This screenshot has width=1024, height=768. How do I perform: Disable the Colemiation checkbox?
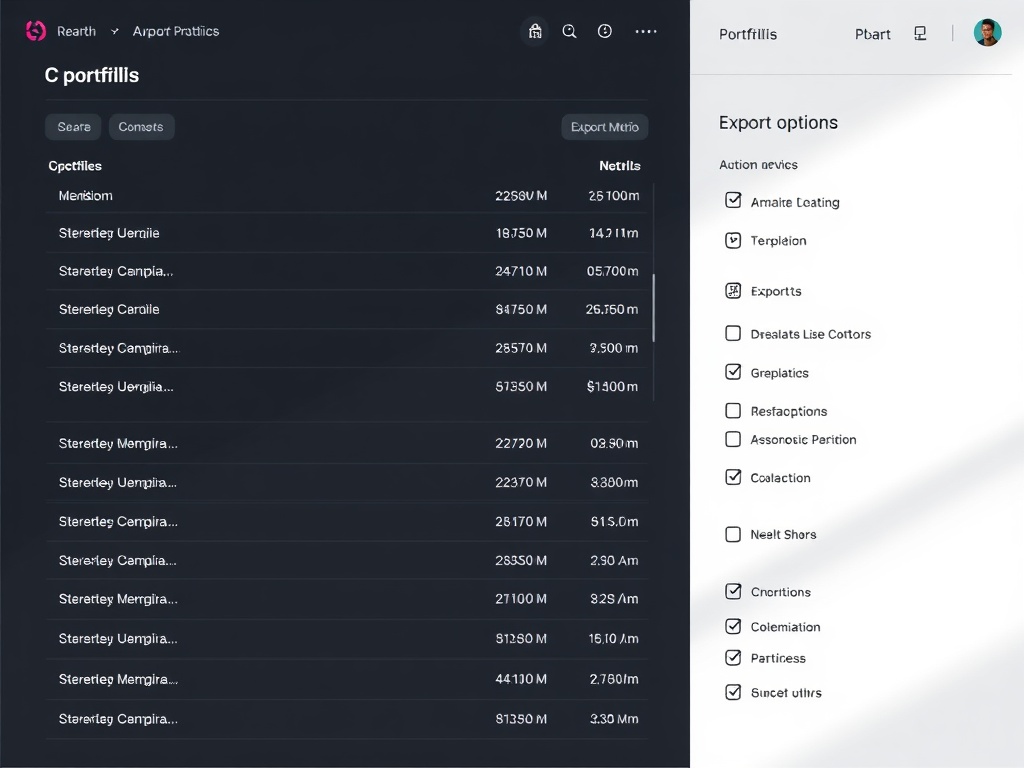click(733, 627)
